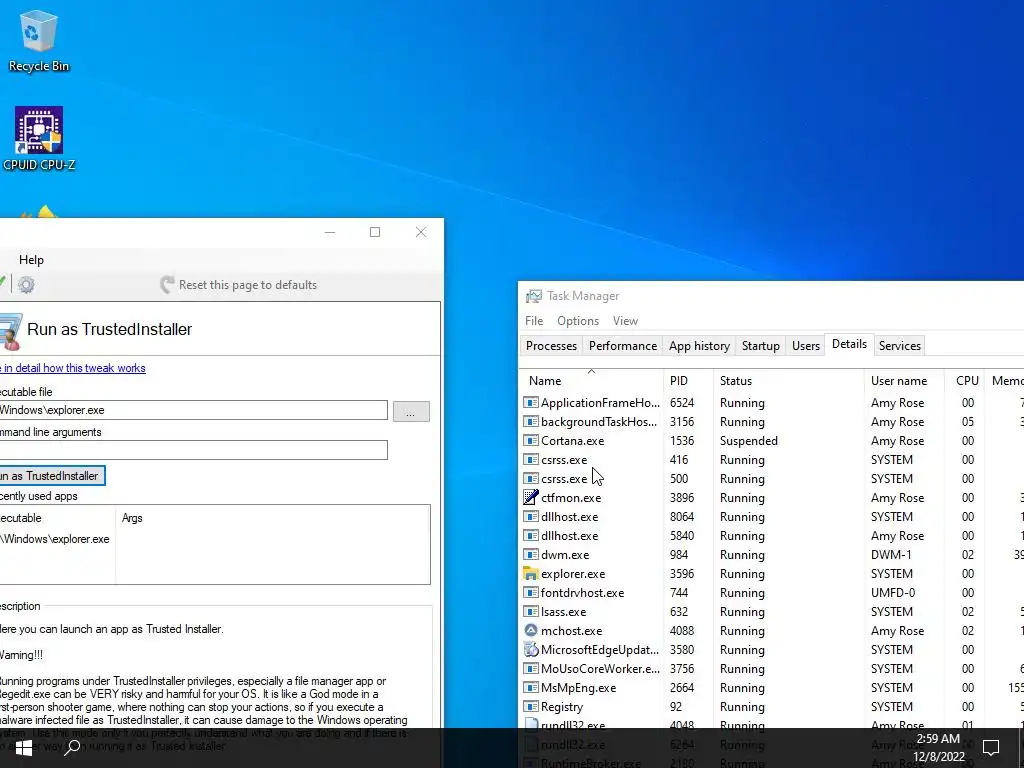Select the mchost.exe process icon

(x=531, y=630)
